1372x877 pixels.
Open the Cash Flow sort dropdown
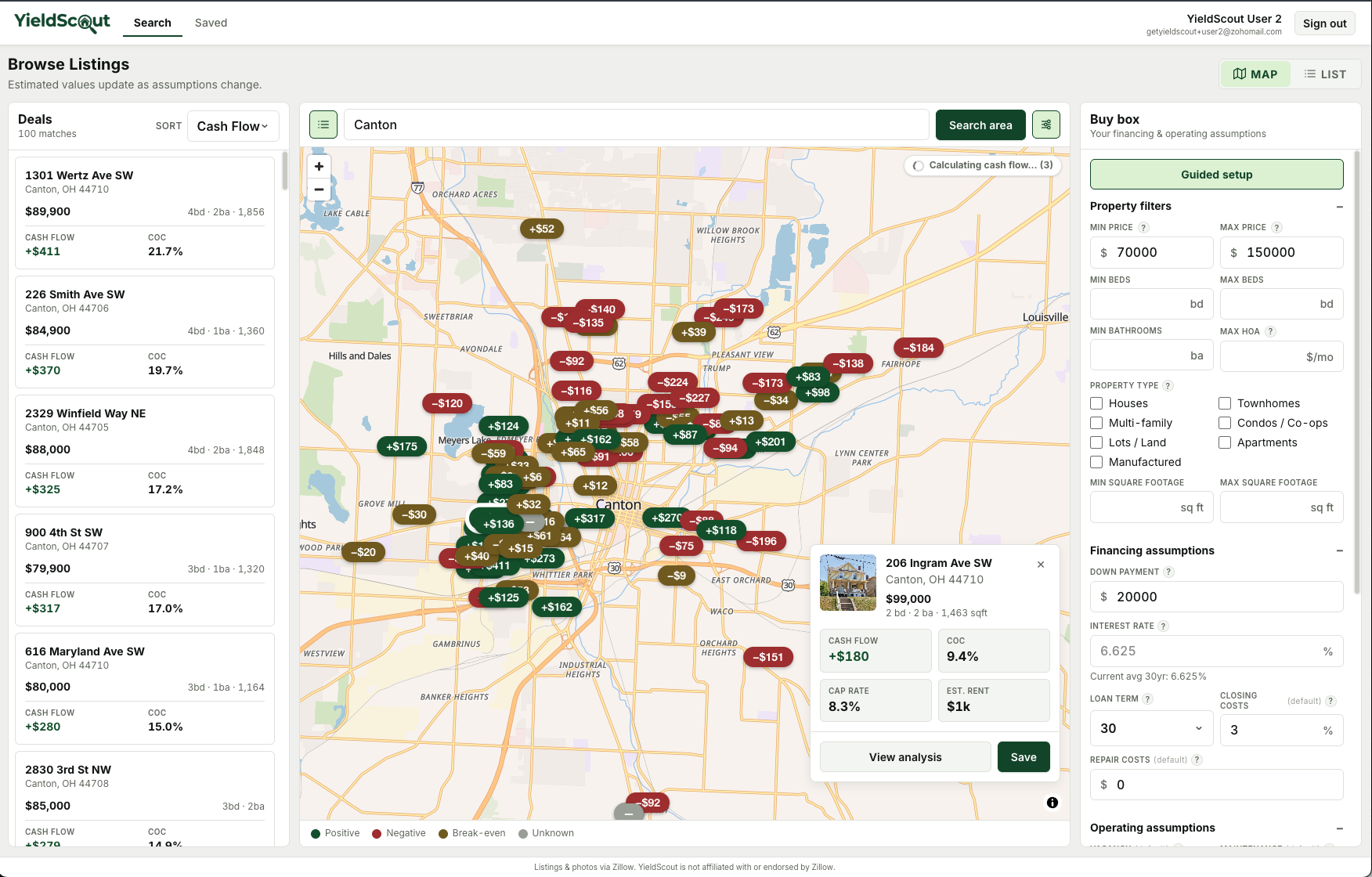(233, 126)
